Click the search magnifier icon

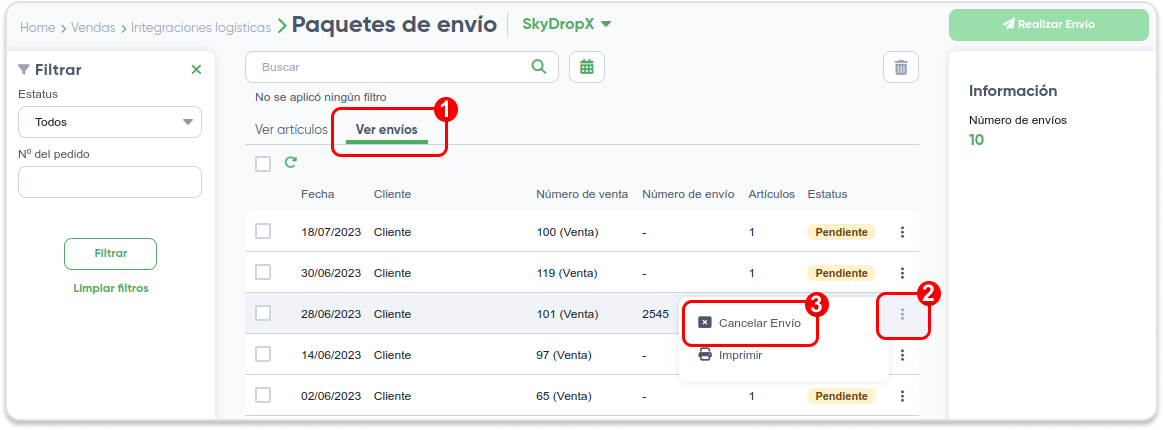[x=539, y=67]
